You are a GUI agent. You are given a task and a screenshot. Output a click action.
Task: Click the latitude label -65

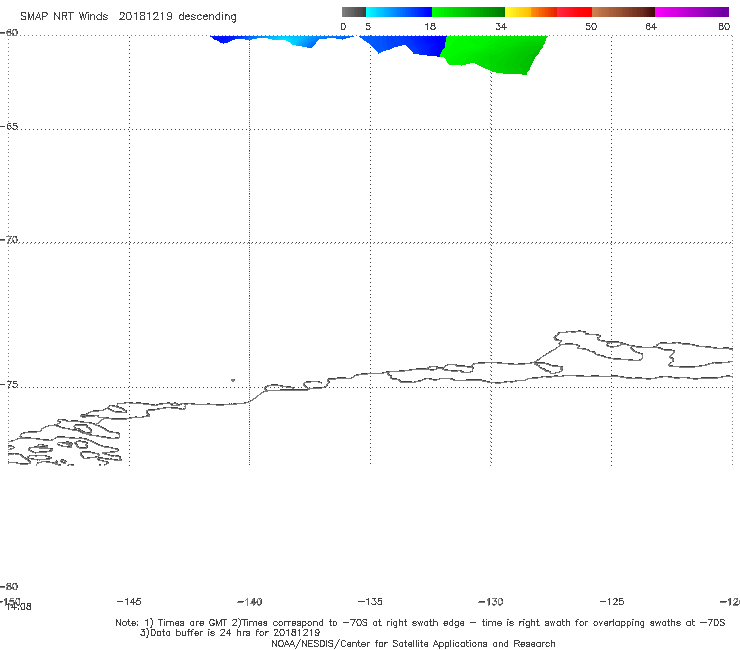pos(9,127)
